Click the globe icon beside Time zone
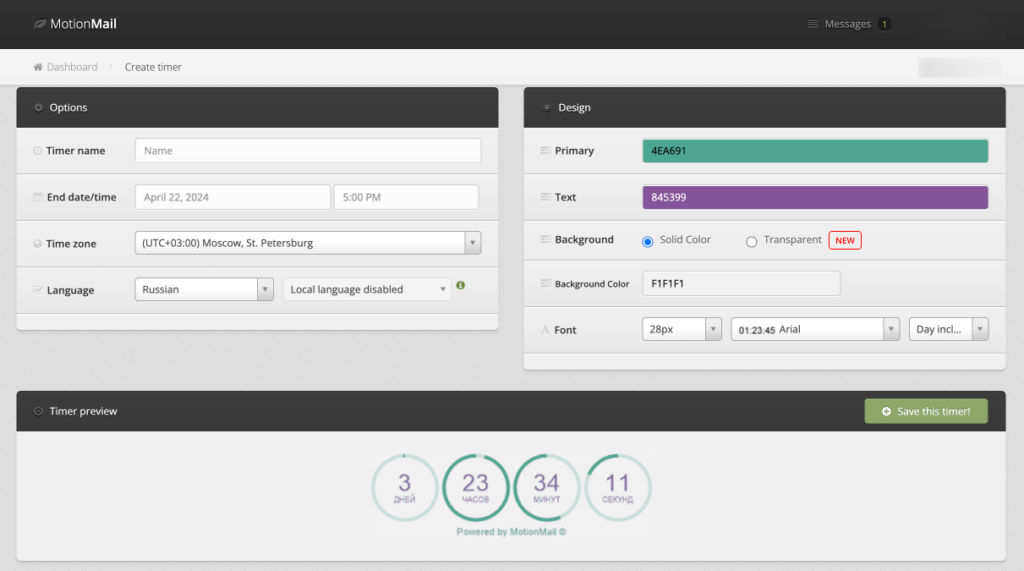This screenshot has height=571, width=1024. pos(37,244)
